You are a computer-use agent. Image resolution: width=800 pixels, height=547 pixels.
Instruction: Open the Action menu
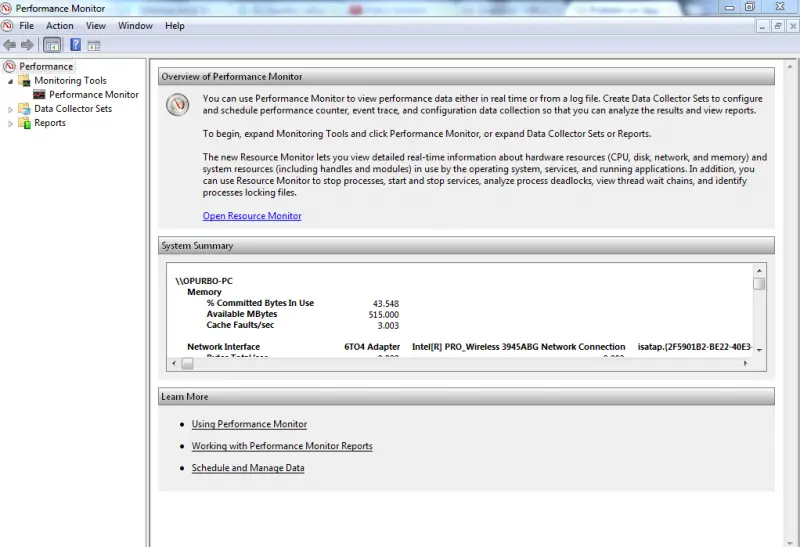[59, 26]
